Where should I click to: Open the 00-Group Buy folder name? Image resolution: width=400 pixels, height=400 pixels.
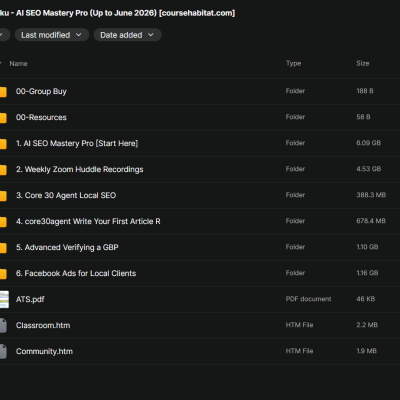[x=41, y=91]
